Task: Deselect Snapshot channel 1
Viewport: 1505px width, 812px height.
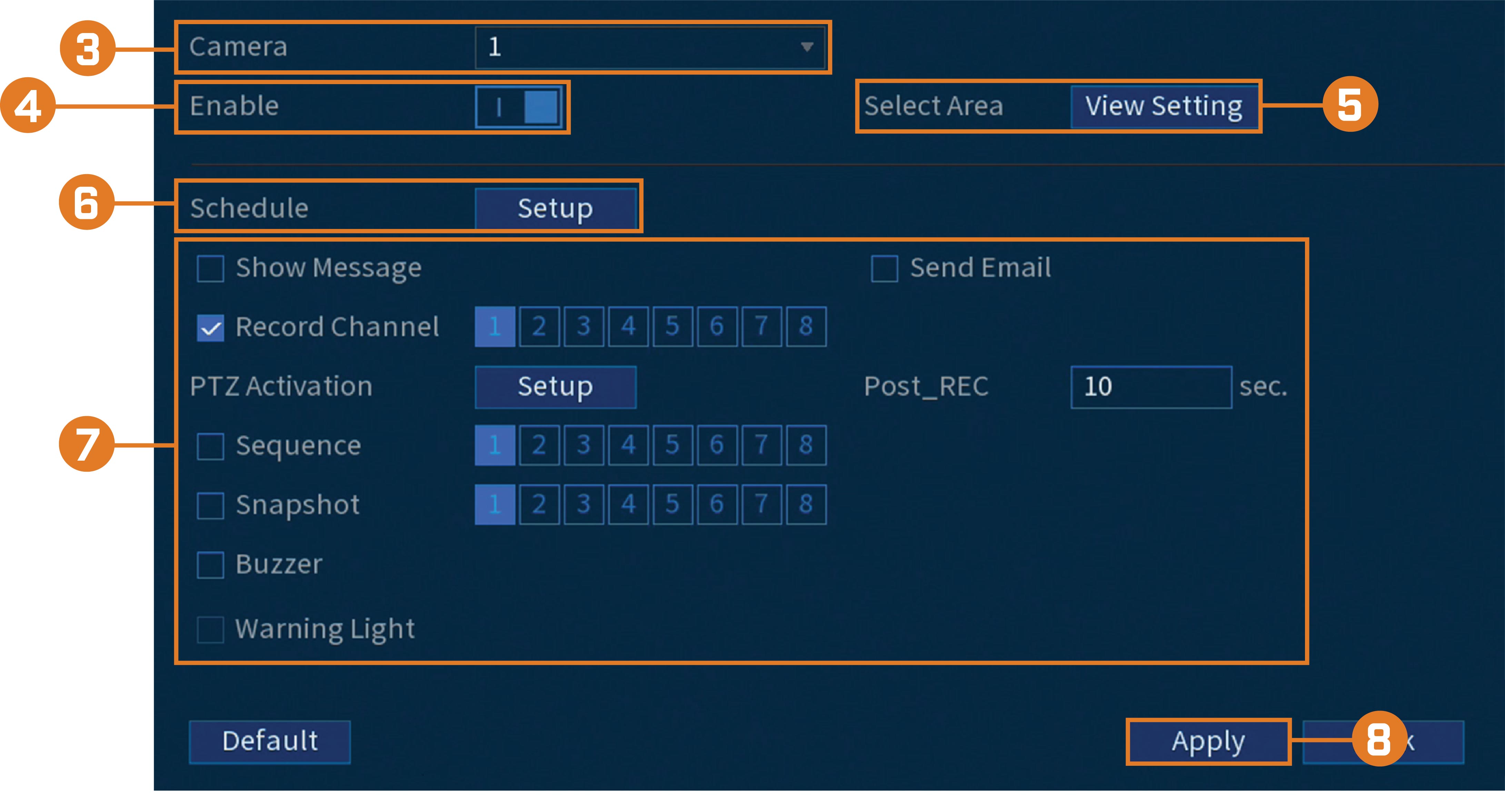Action: [495, 505]
